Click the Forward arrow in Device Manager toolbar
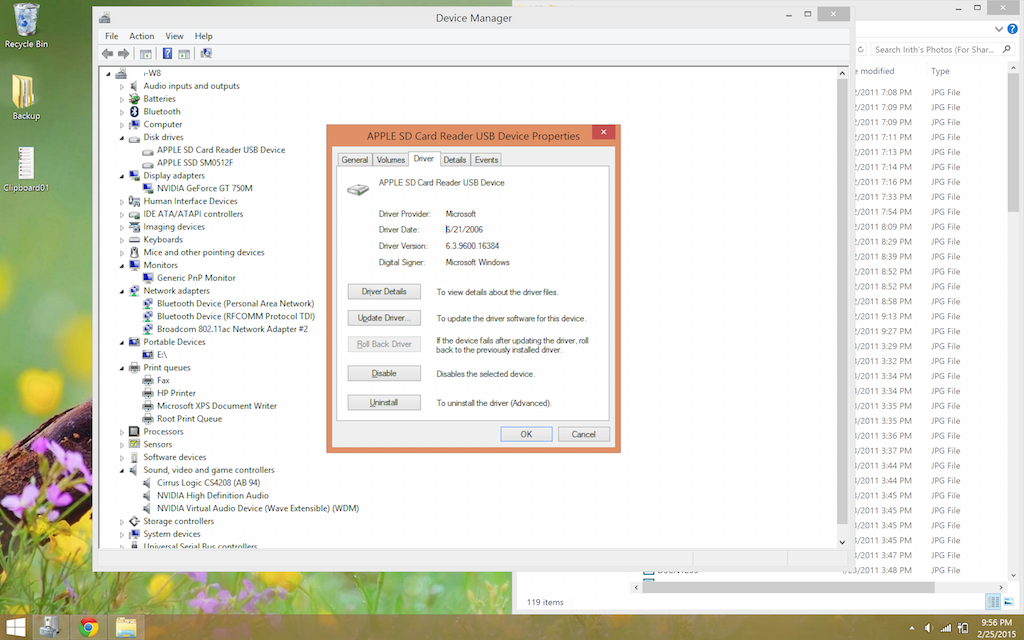 pos(123,54)
